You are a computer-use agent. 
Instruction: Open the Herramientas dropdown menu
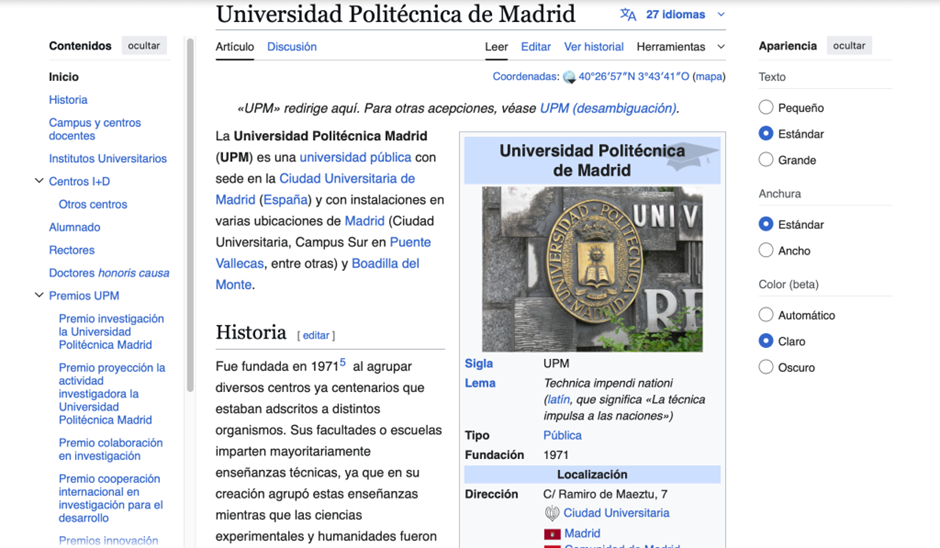pyautogui.click(x=680, y=47)
